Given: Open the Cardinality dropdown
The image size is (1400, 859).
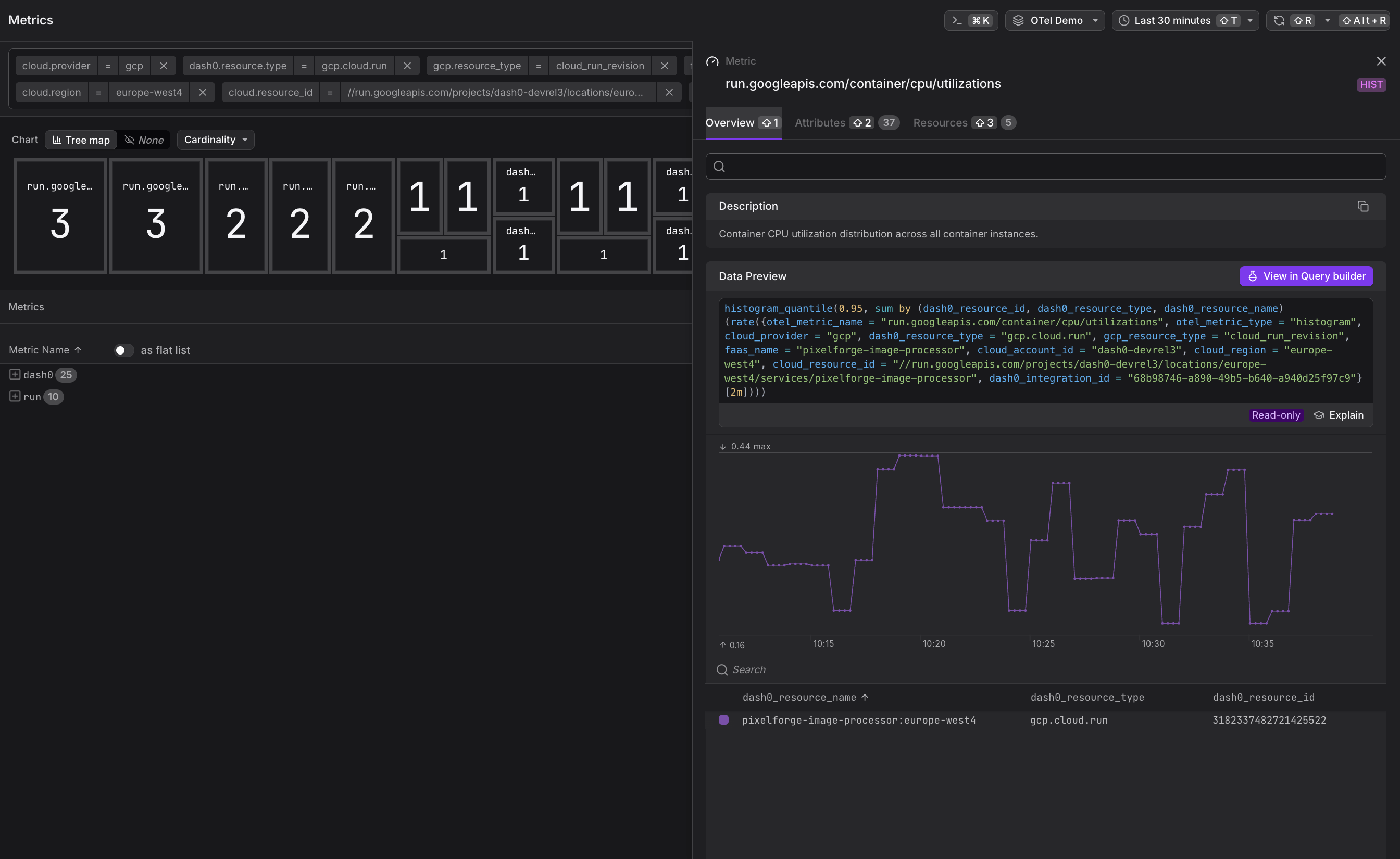Looking at the screenshot, I should pos(215,140).
